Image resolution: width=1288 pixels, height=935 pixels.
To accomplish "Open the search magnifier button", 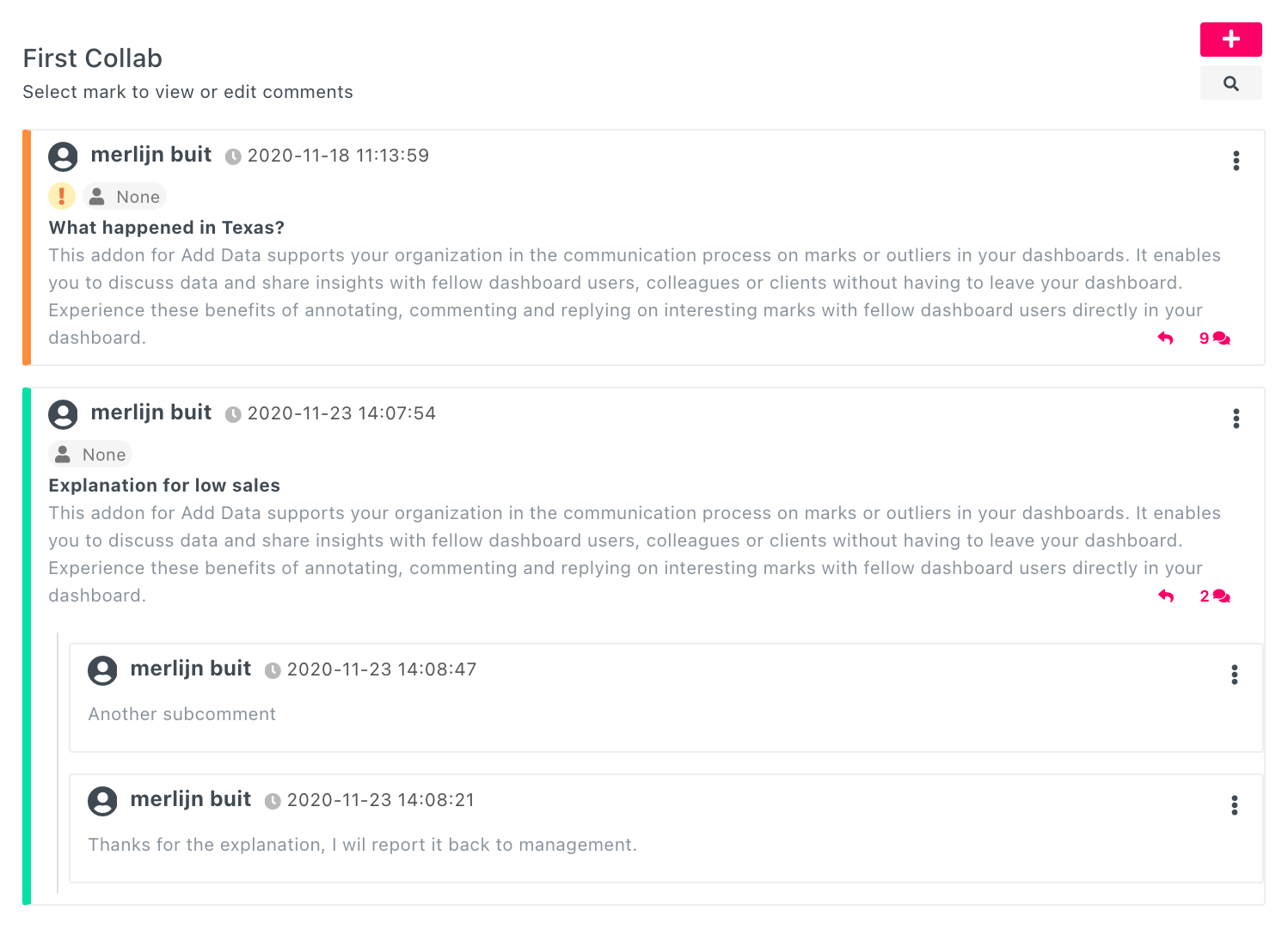I will click(x=1230, y=83).
